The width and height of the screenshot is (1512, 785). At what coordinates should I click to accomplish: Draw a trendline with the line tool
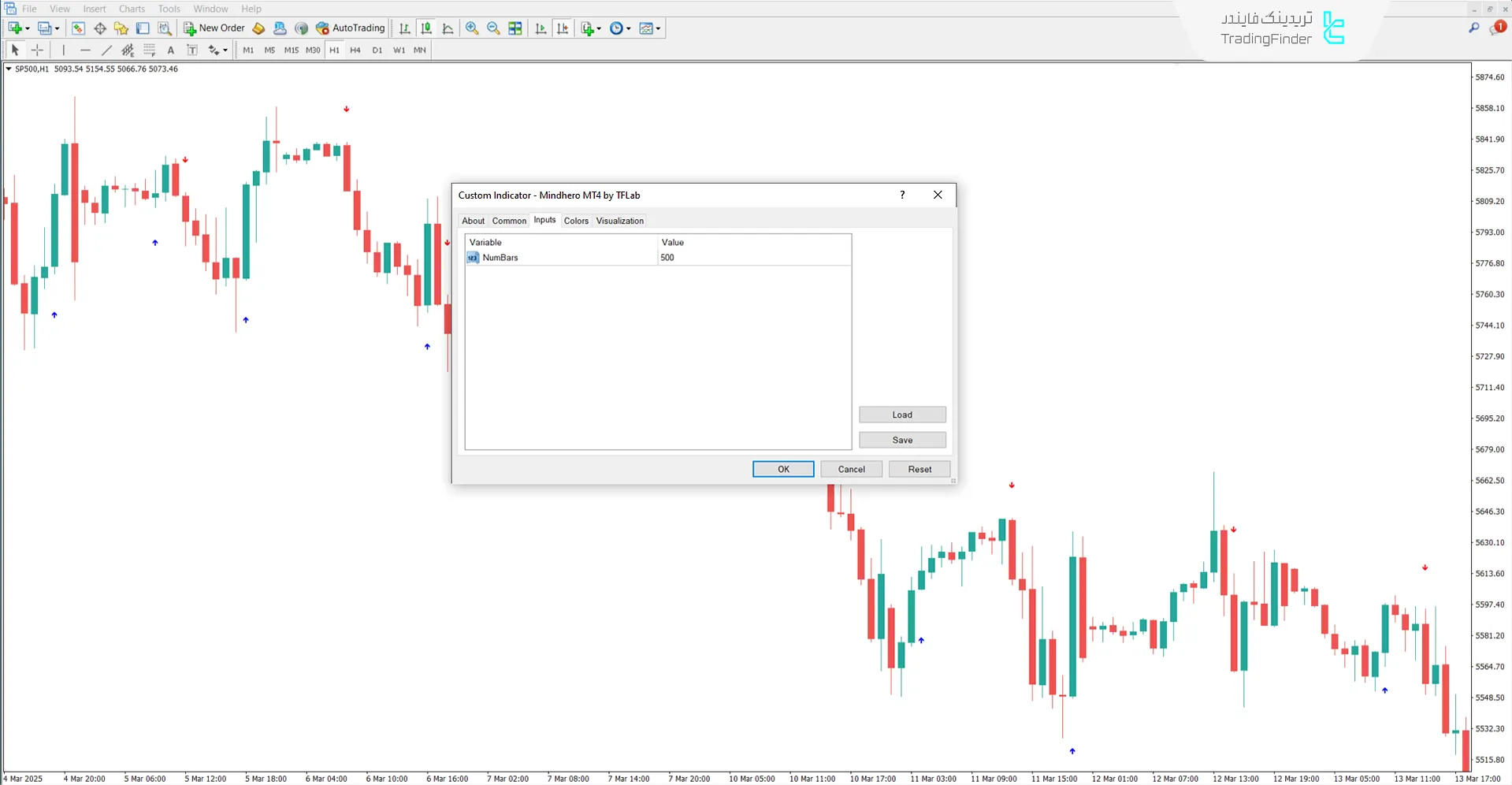pos(106,50)
